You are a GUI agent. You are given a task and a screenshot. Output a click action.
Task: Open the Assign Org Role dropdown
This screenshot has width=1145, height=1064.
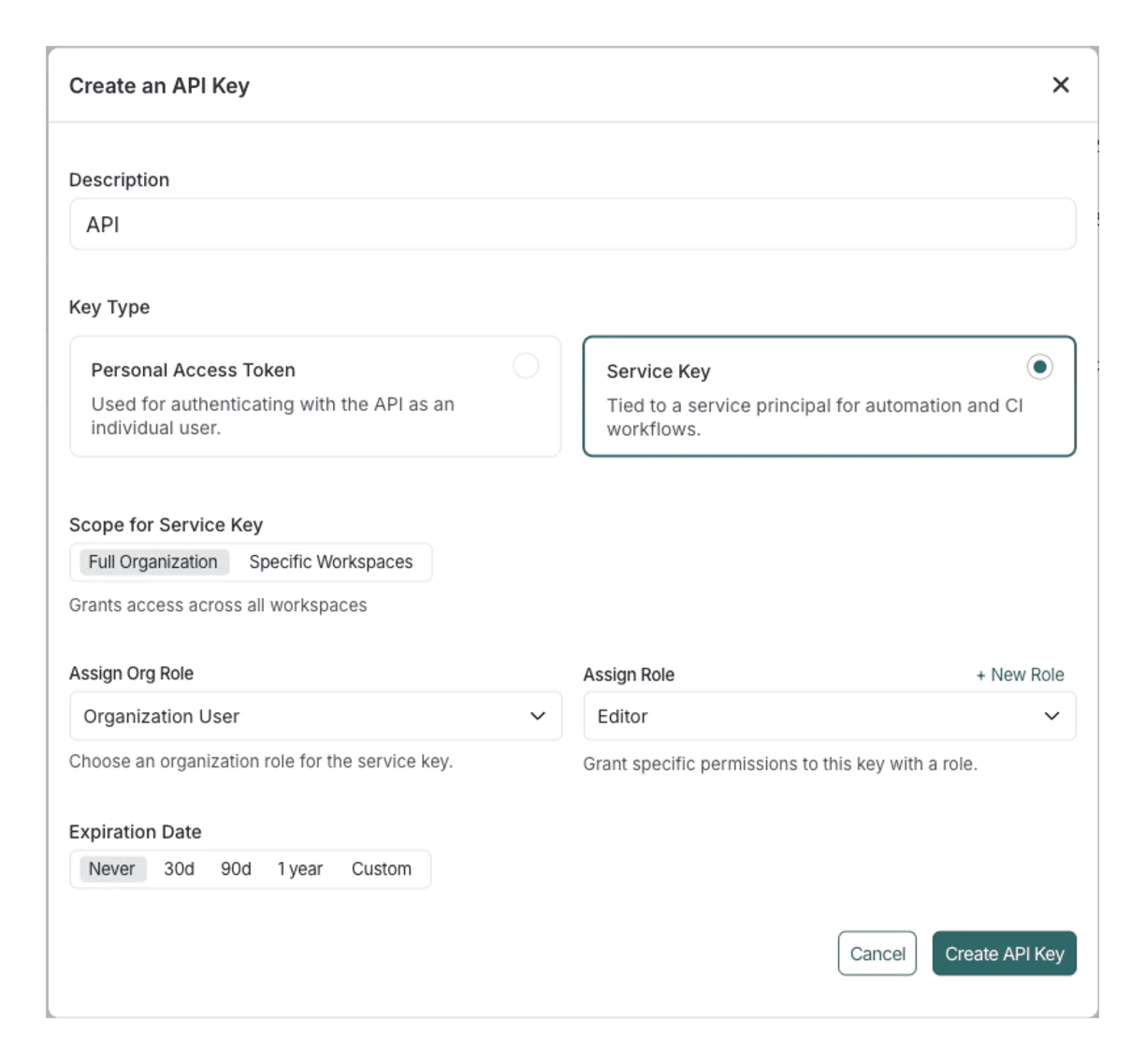click(x=315, y=716)
